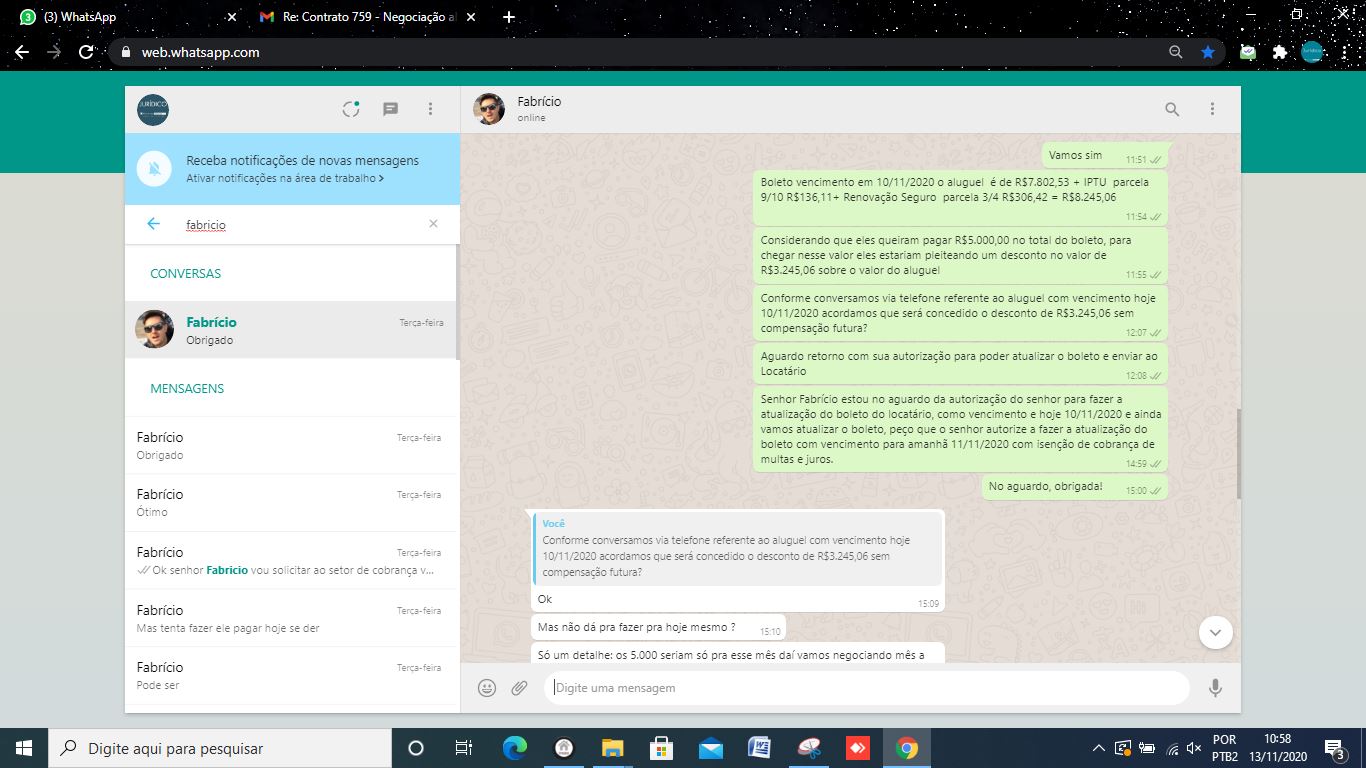The image size is (1366, 768).
Task: Start a new chat with message icon
Action: click(x=391, y=110)
